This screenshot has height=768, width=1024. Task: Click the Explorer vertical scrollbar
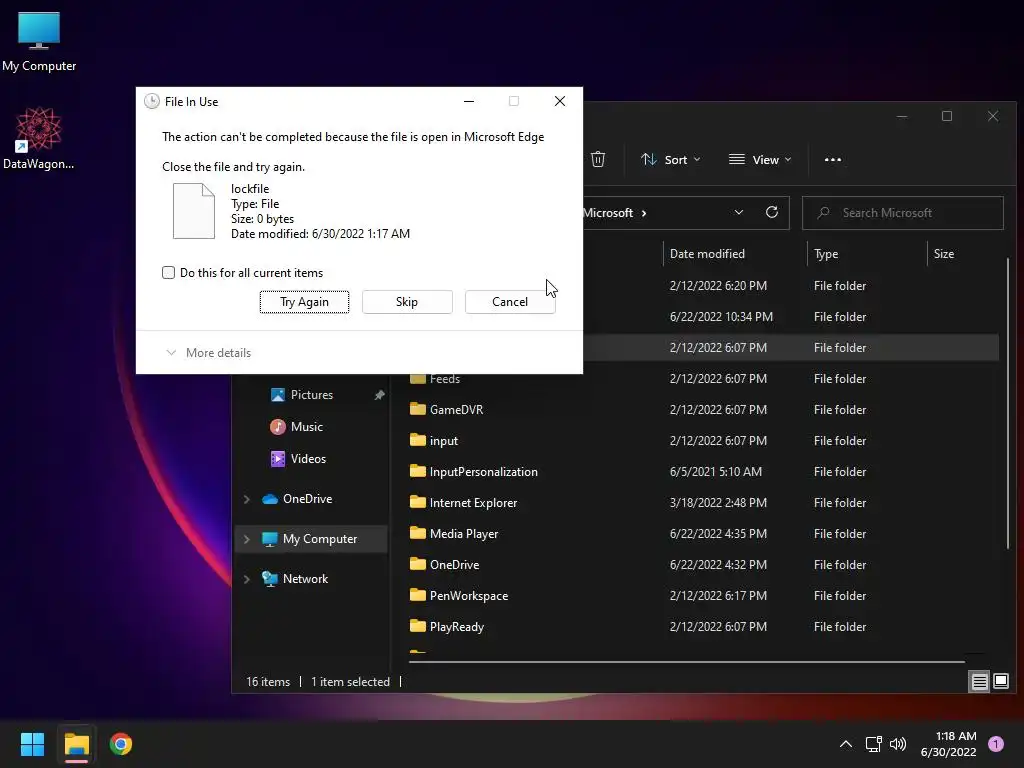click(1008, 405)
